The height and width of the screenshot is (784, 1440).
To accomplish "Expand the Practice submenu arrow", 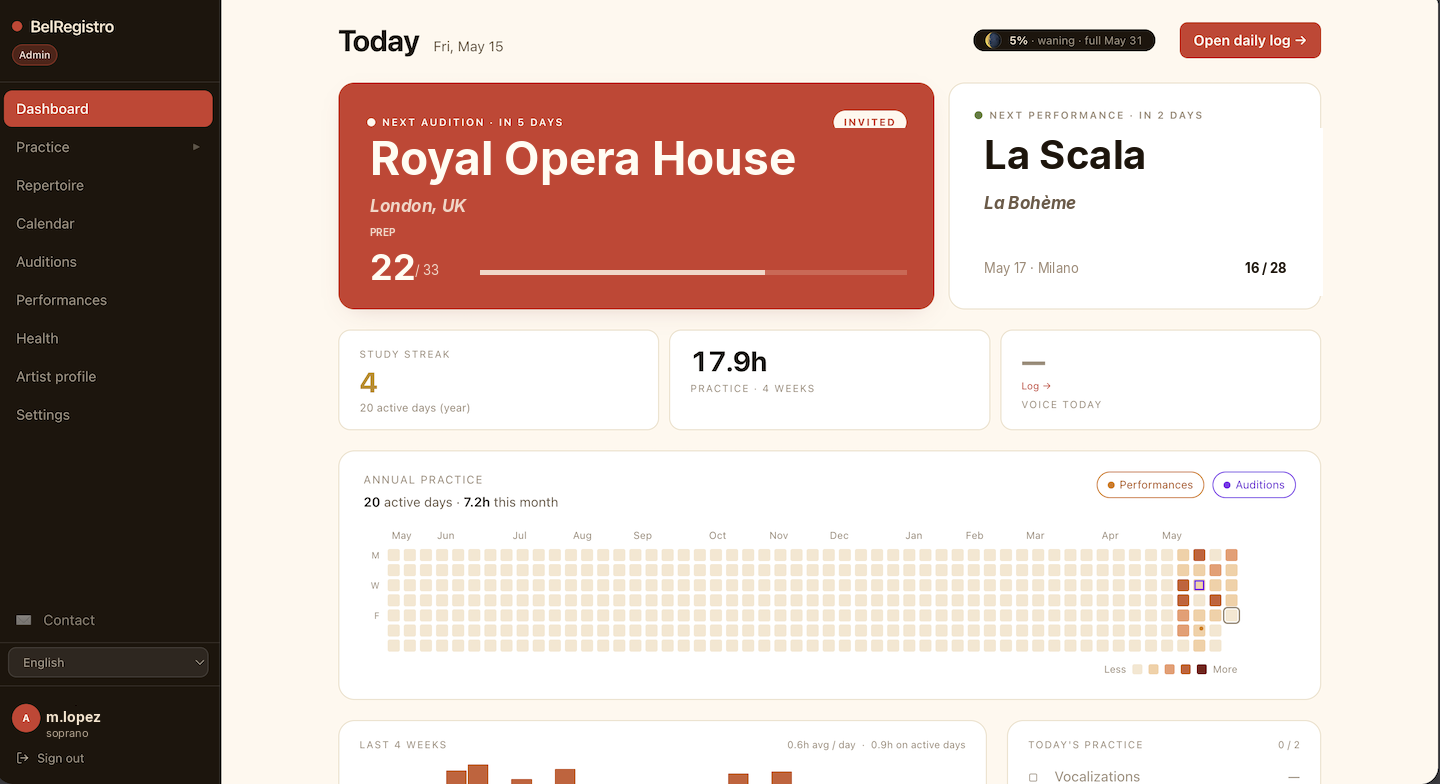I will [196, 147].
